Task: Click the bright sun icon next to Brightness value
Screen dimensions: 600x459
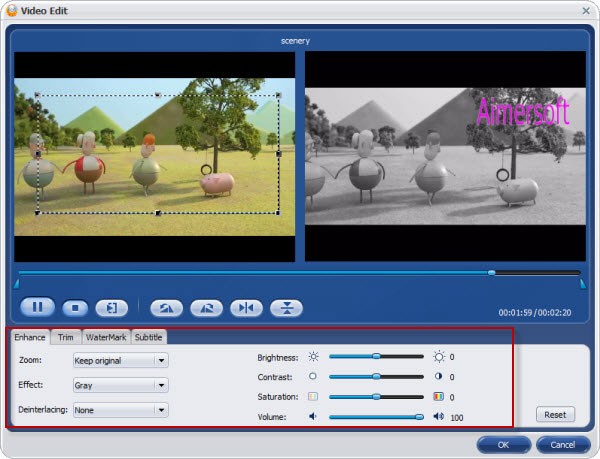Action: (439, 357)
